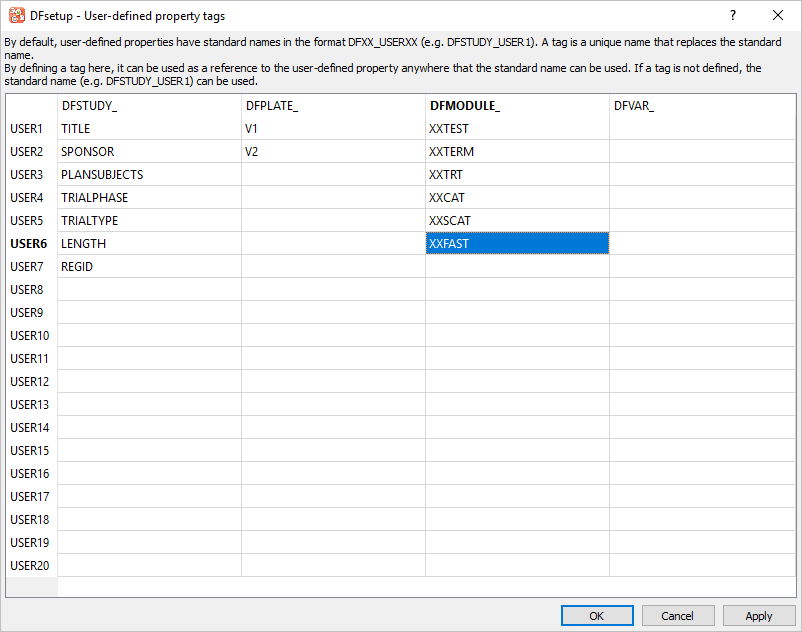
Task: Click the DFsetup app icon in title bar
Action: 16,15
